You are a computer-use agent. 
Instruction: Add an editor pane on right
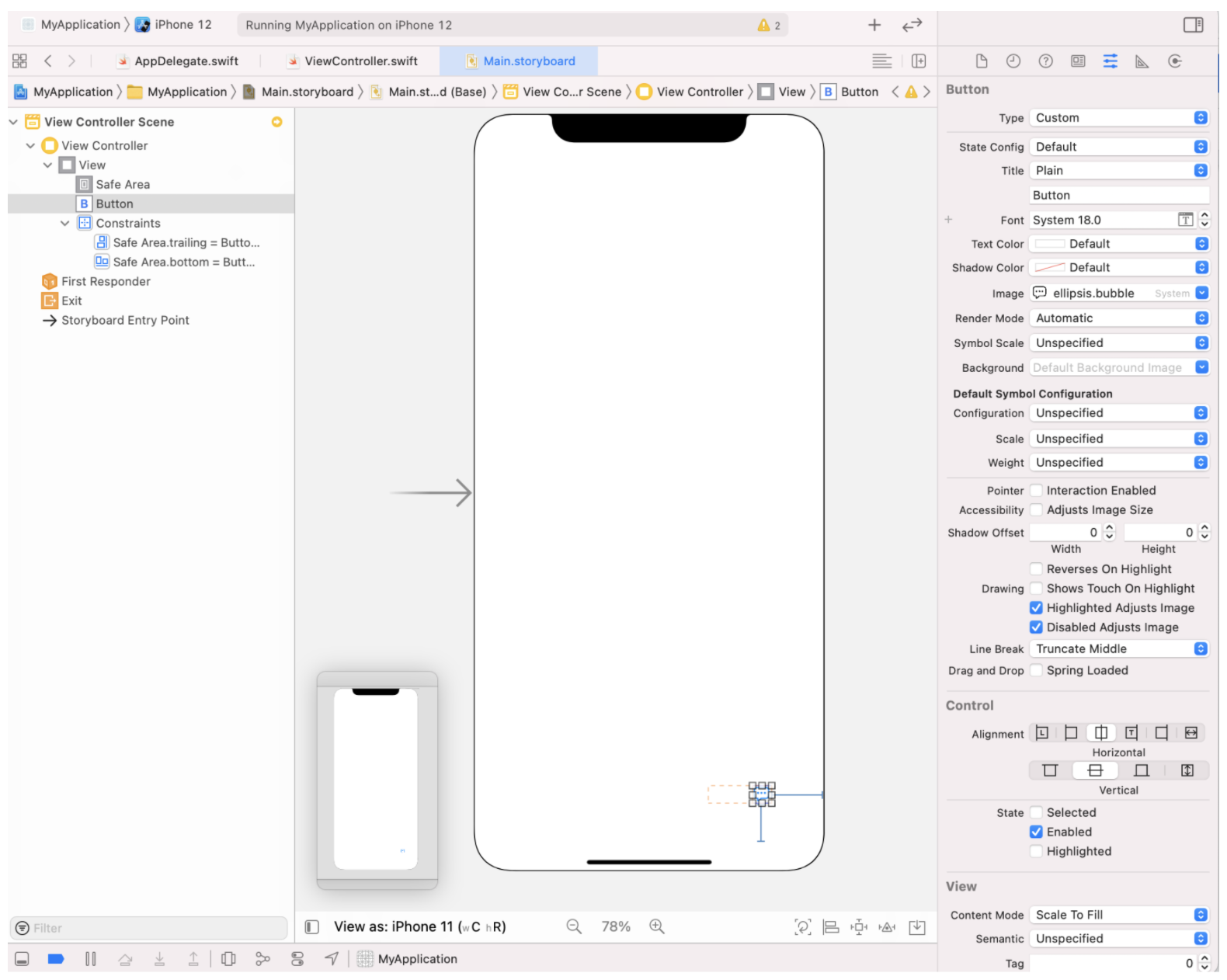[x=919, y=61]
